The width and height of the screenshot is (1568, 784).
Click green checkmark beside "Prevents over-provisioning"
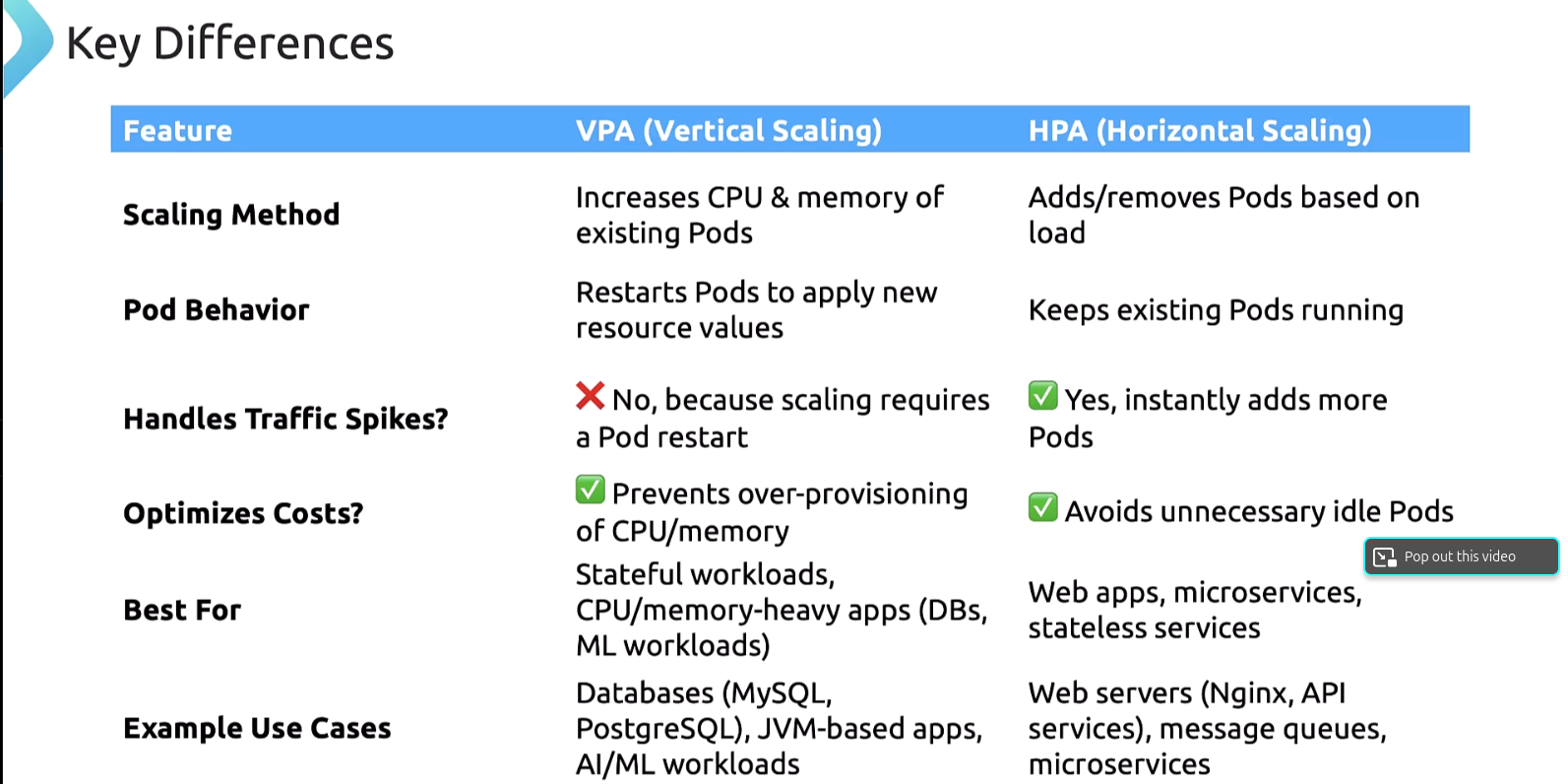click(x=590, y=490)
